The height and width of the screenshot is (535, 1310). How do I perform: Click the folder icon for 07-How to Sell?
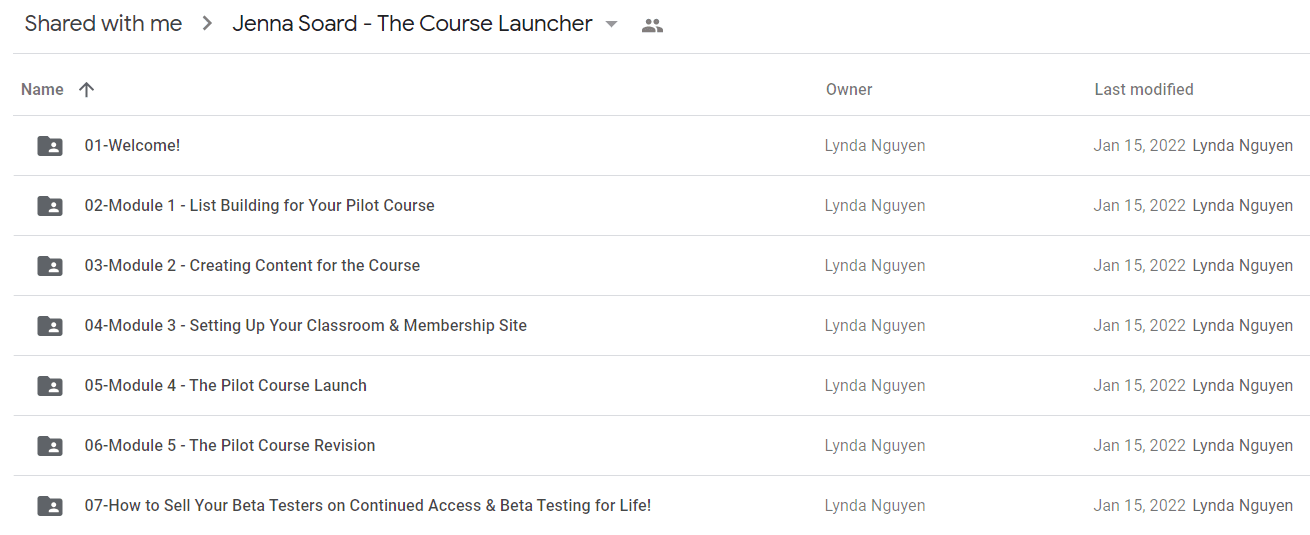click(x=50, y=506)
